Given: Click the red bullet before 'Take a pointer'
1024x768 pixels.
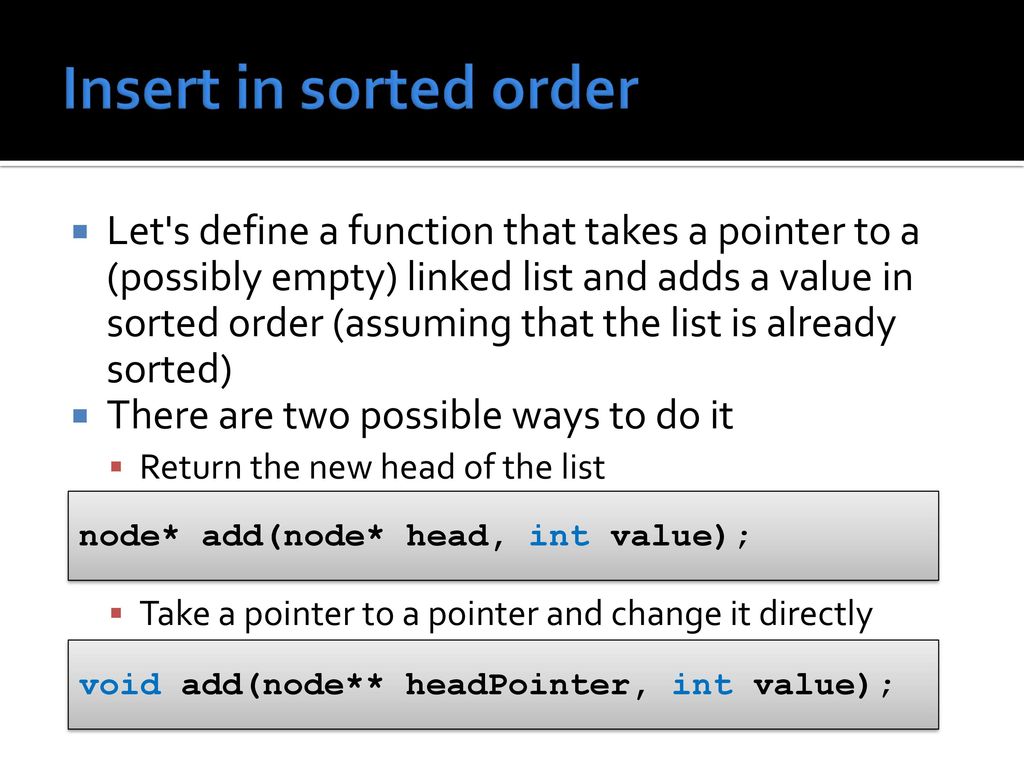Looking at the screenshot, I should 116,613.
